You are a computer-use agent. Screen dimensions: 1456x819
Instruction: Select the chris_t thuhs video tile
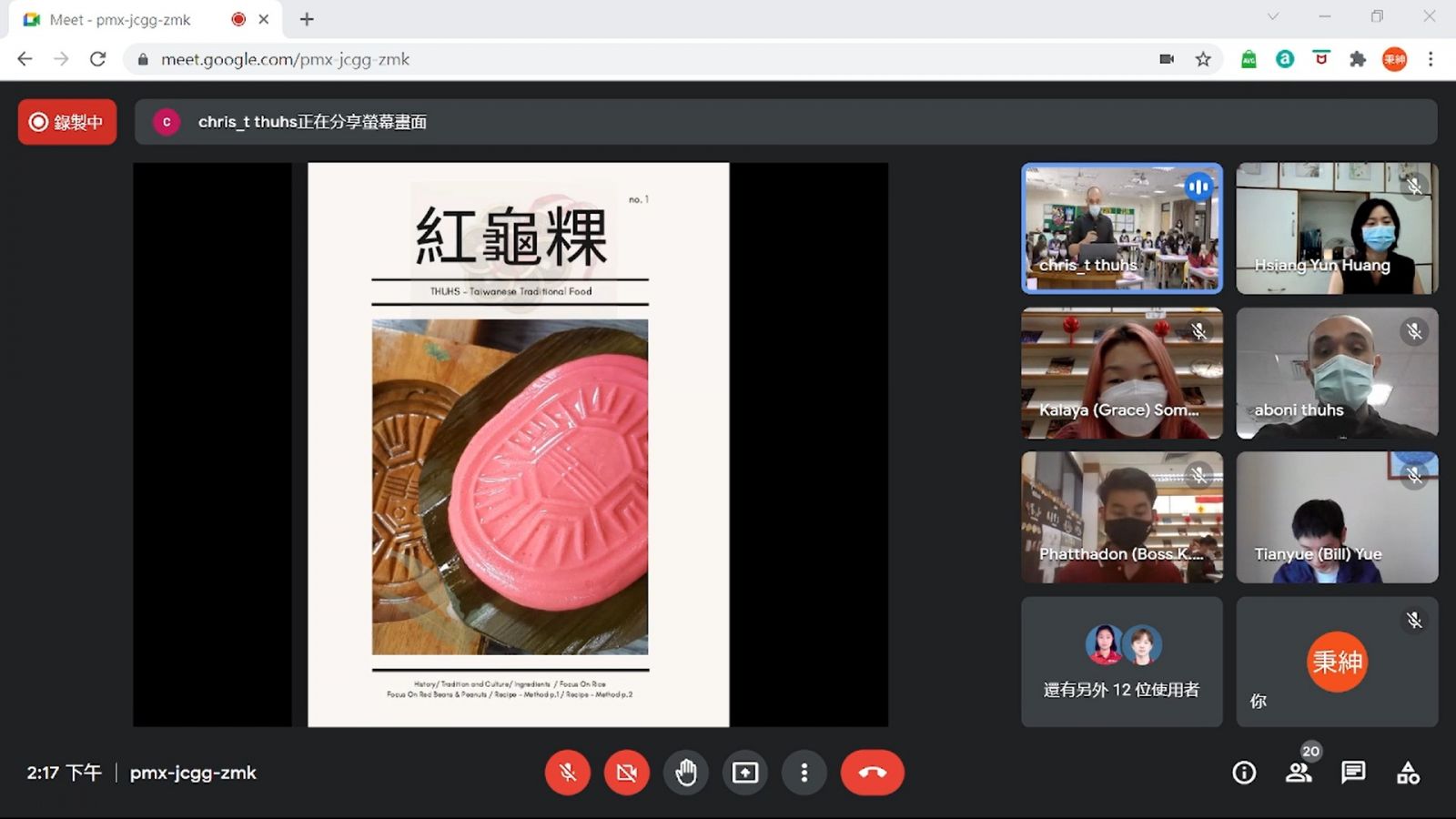click(1121, 228)
